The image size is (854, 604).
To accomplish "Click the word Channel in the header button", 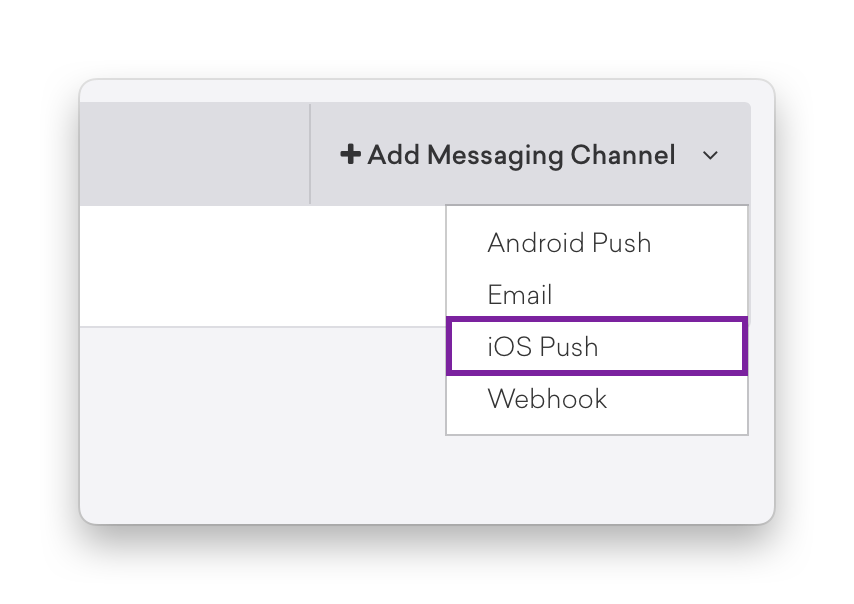I will [623, 155].
